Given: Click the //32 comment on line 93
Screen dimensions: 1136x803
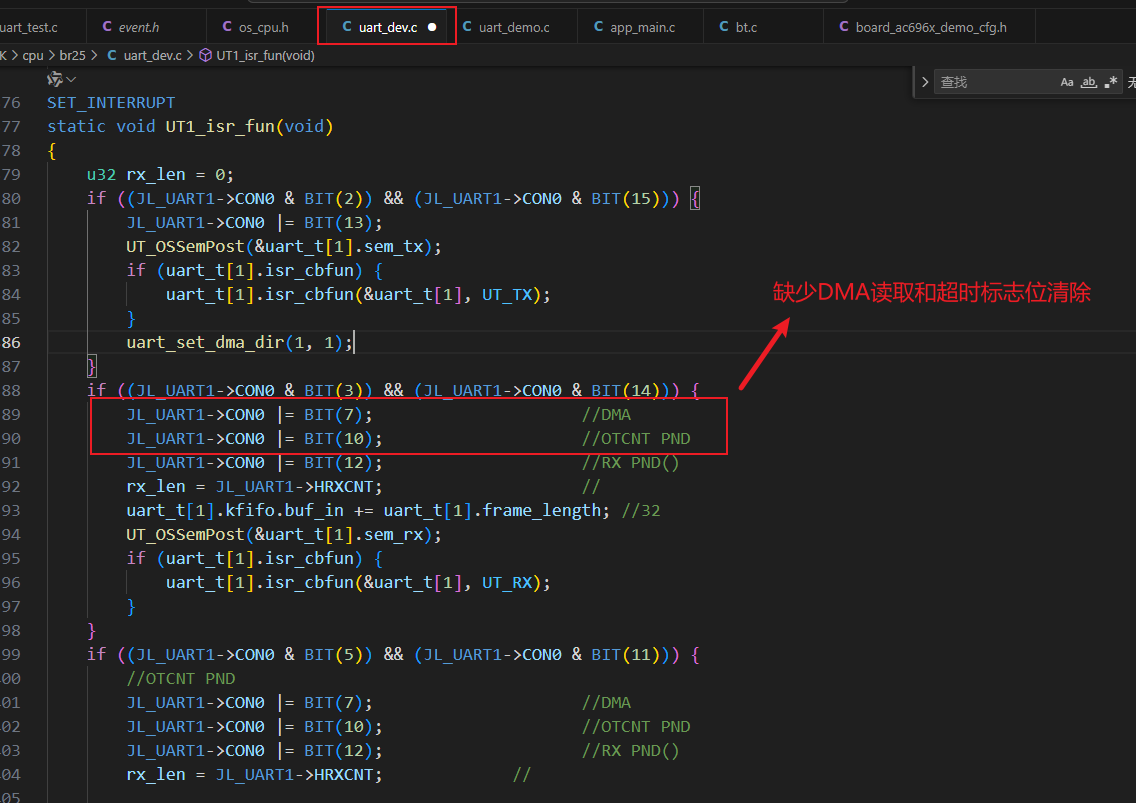Looking at the screenshot, I should pyautogui.click(x=641, y=510).
